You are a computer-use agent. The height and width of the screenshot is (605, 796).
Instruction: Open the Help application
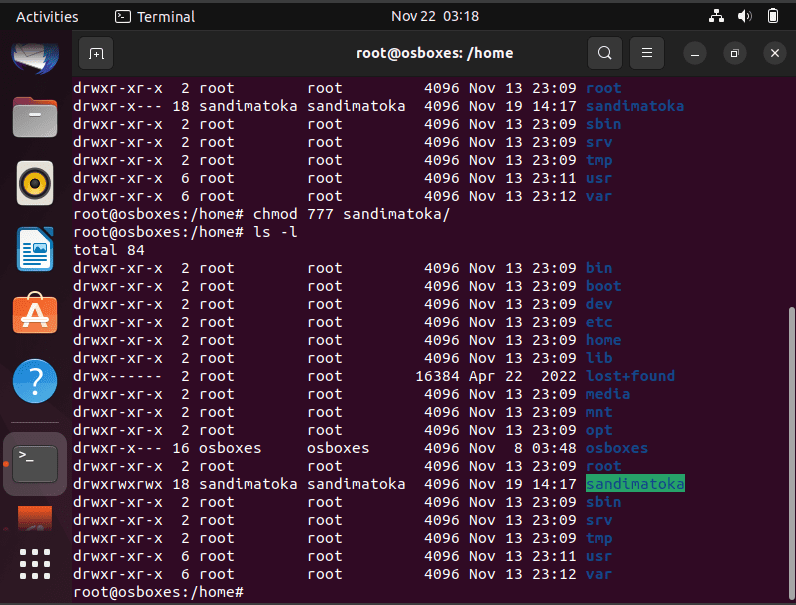35,381
